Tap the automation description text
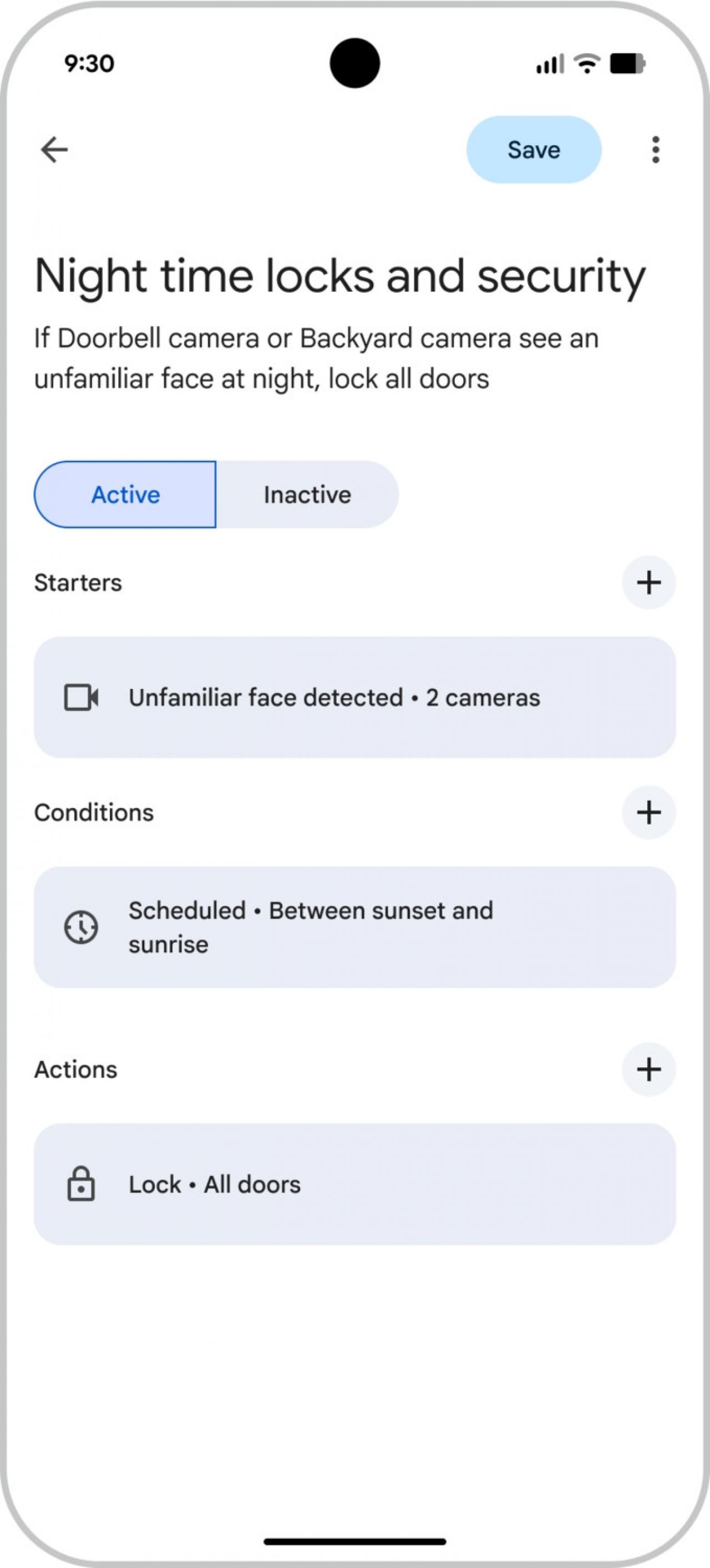Viewport: 710px width, 1568px height. (317, 358)
